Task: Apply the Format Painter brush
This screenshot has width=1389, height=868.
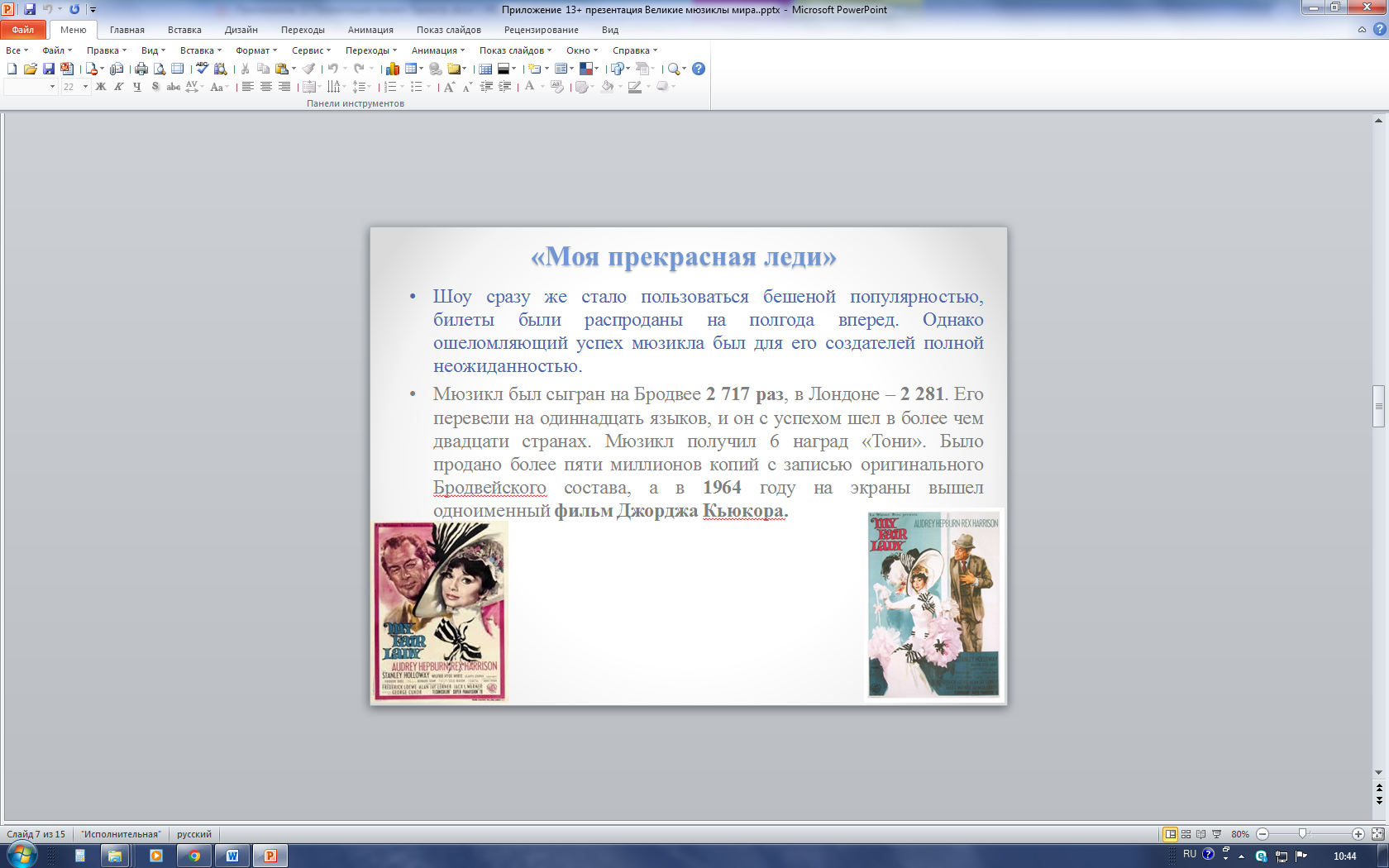Action: click(x=308, y=69)
